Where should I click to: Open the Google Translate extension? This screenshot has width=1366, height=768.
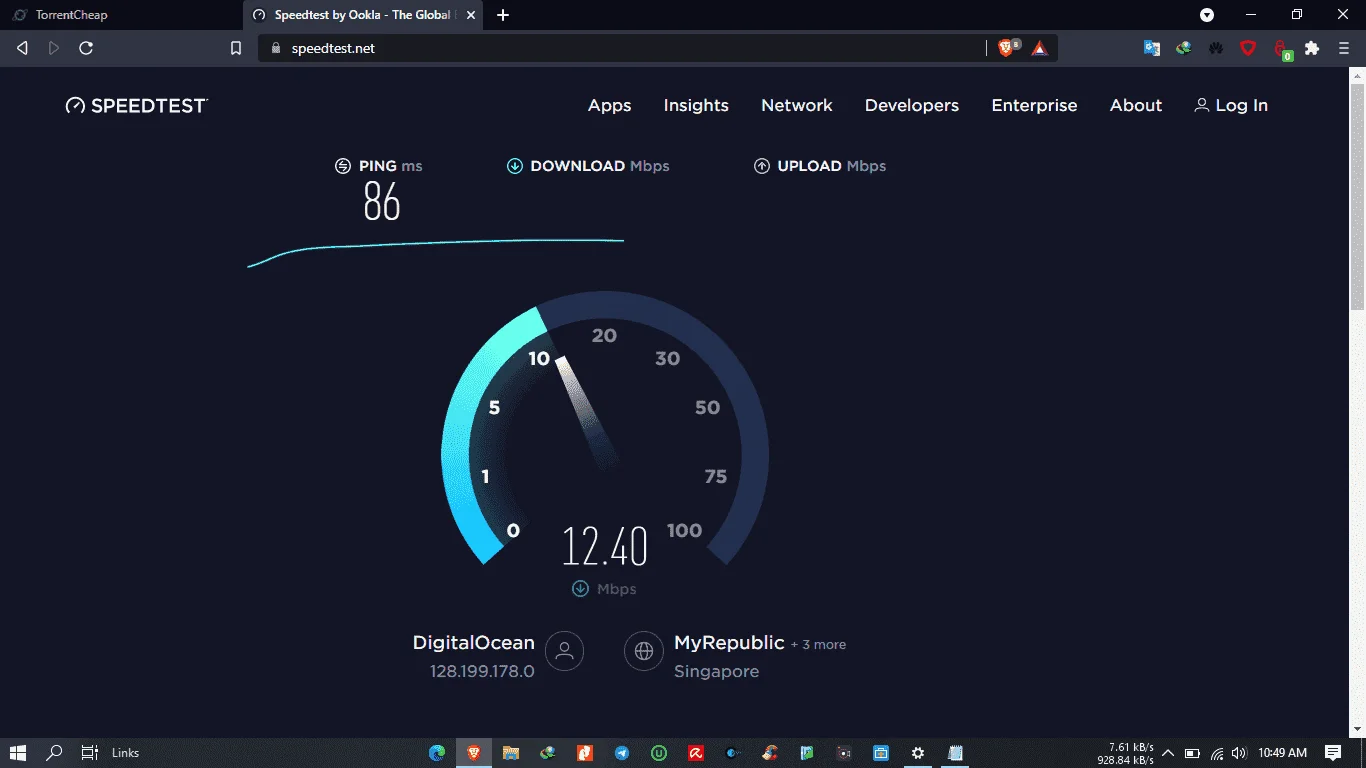tap(1152, 48)
